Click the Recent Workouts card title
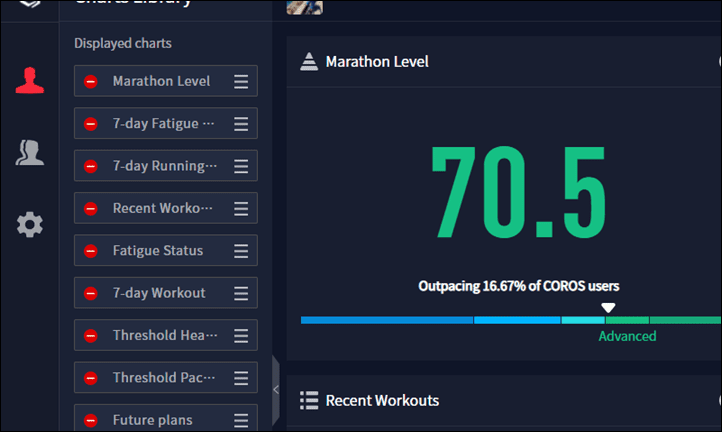The width and height of the screenshot is (722, 432). 382,401
